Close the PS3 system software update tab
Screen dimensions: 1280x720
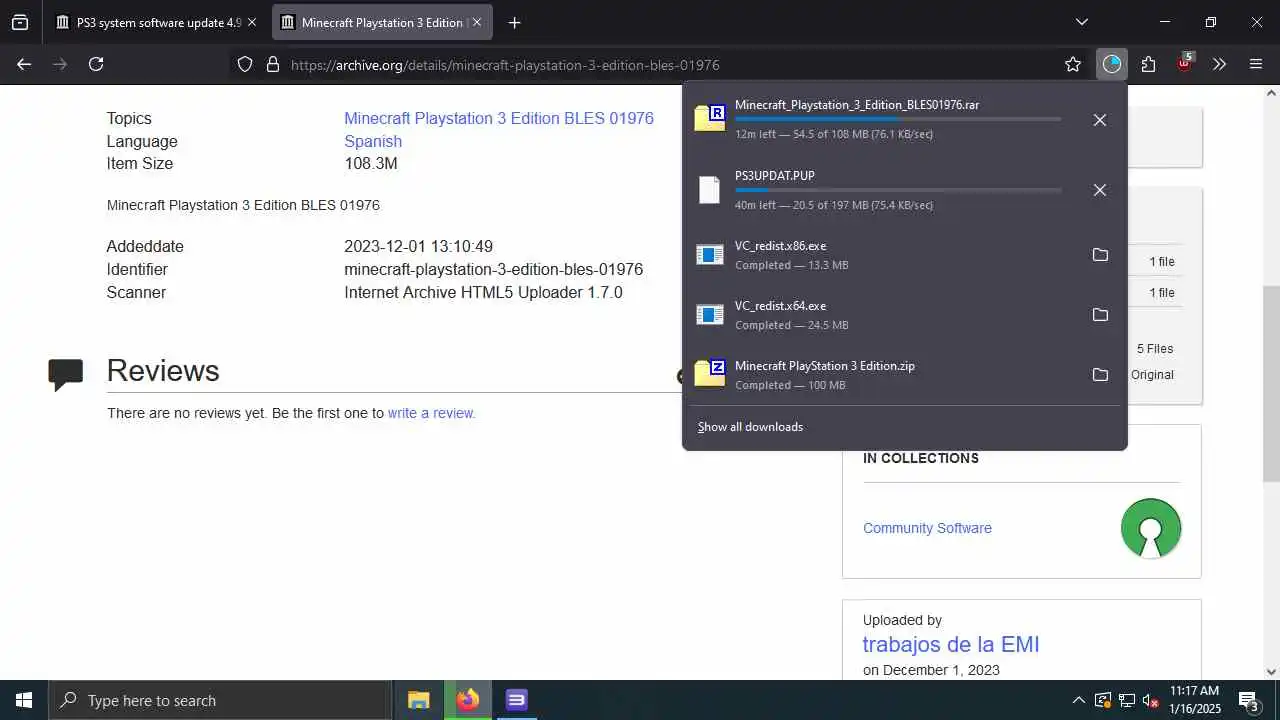click(x=251, y=22)
